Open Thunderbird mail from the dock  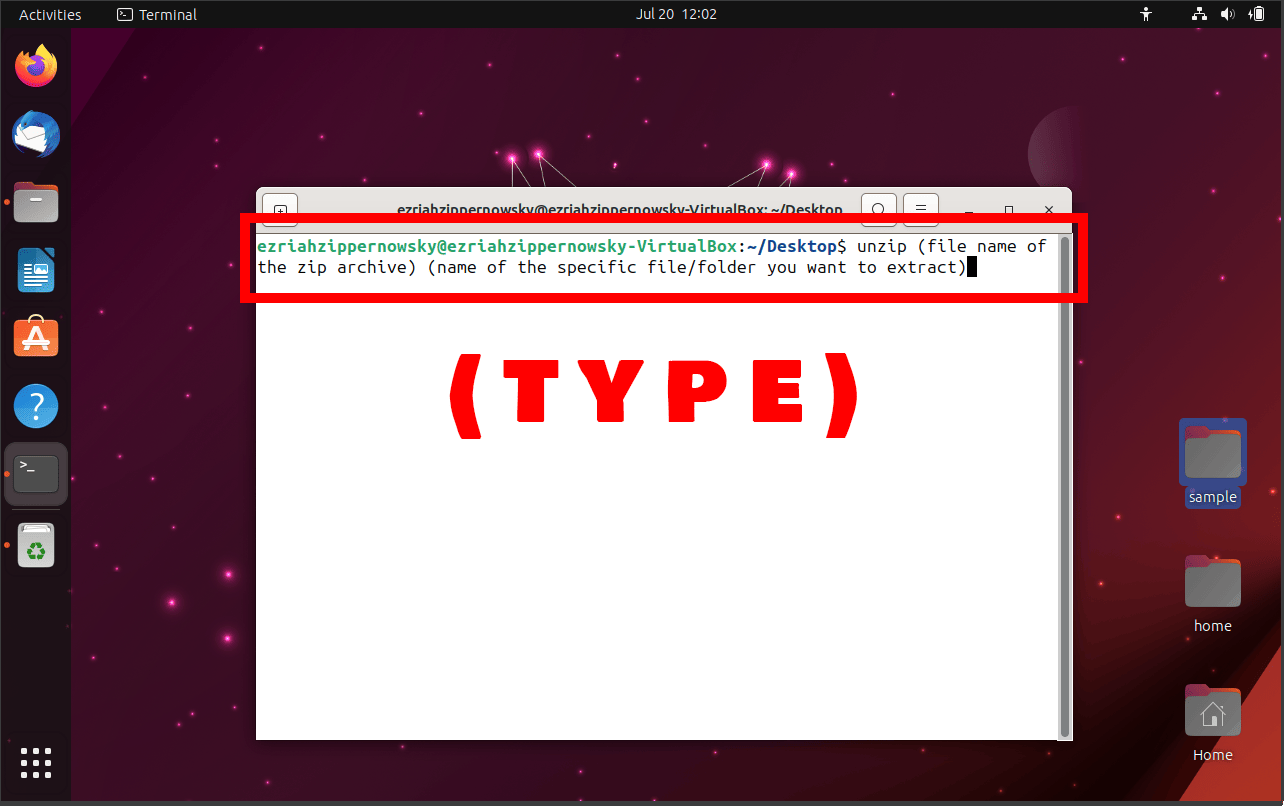pos(36,134)
